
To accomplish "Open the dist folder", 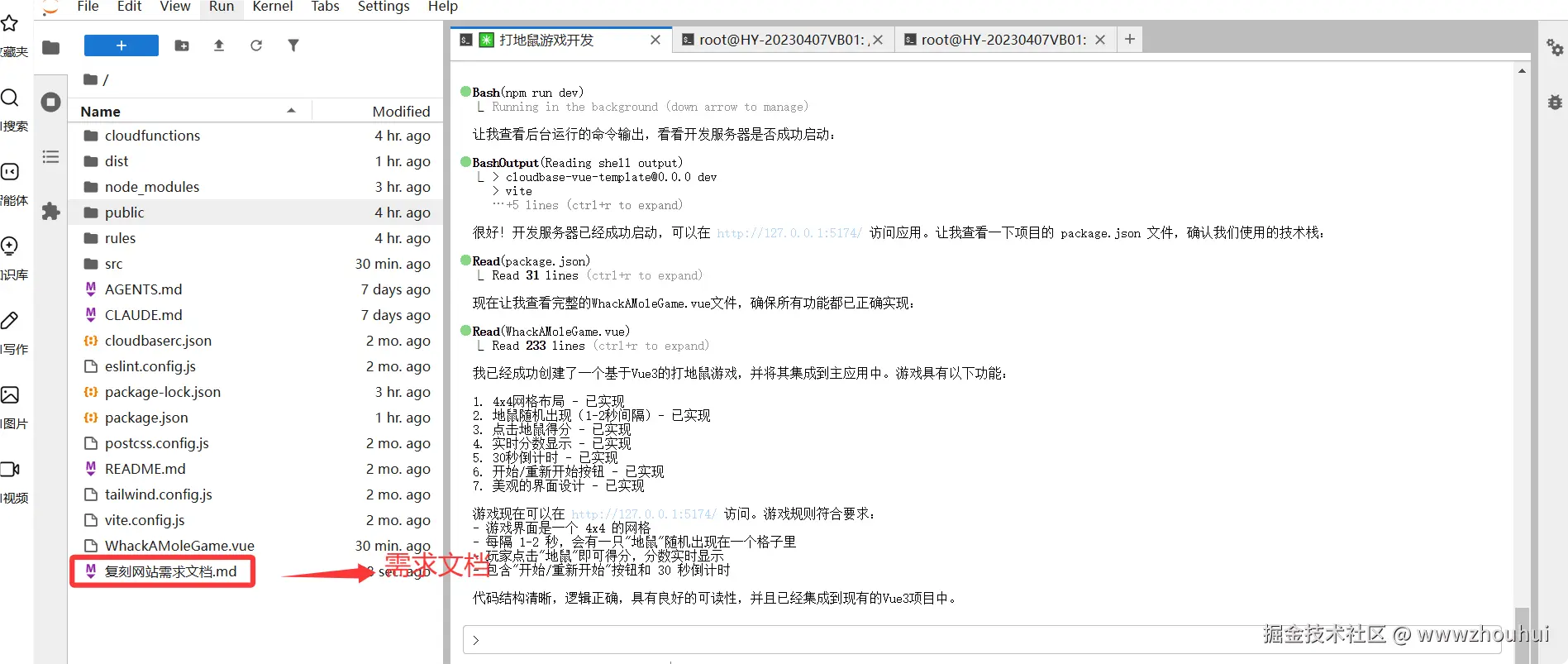I will tap(256, 161).
